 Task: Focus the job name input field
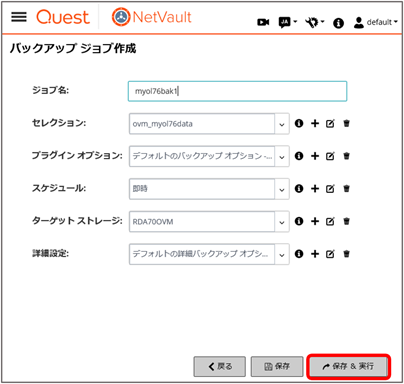tap(237, 91)
